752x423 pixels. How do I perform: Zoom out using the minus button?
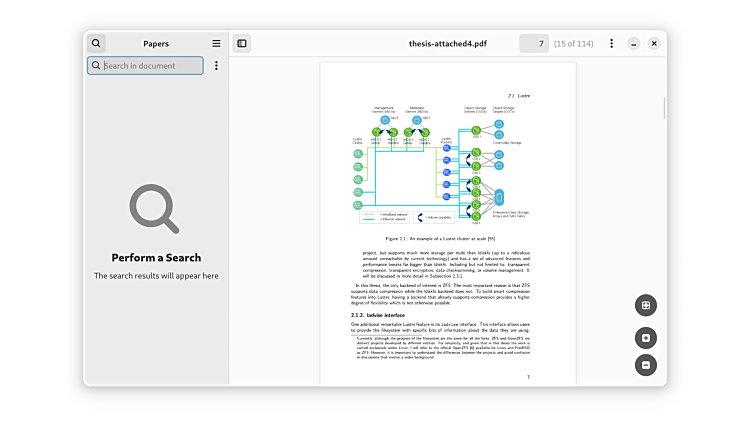[x=646, y=365]
